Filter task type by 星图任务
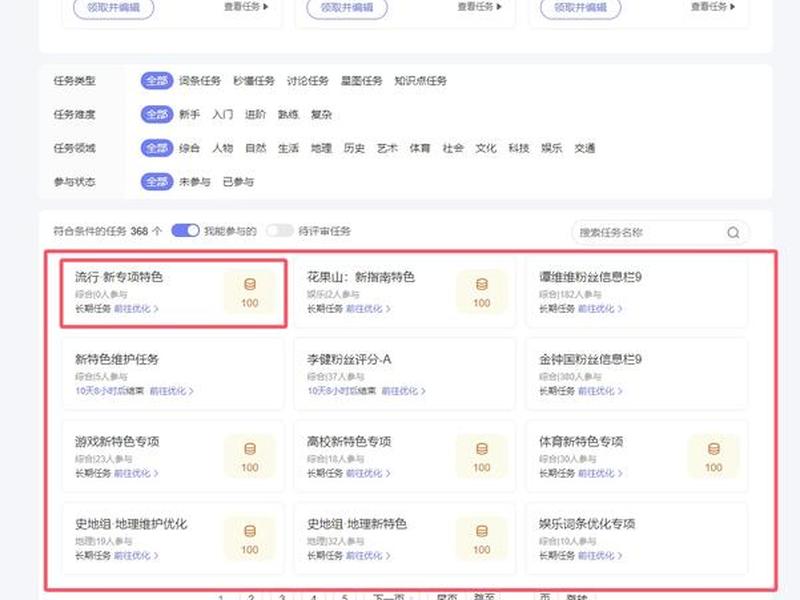The height and width of the screenshot is (600, 800). (361, 81)
